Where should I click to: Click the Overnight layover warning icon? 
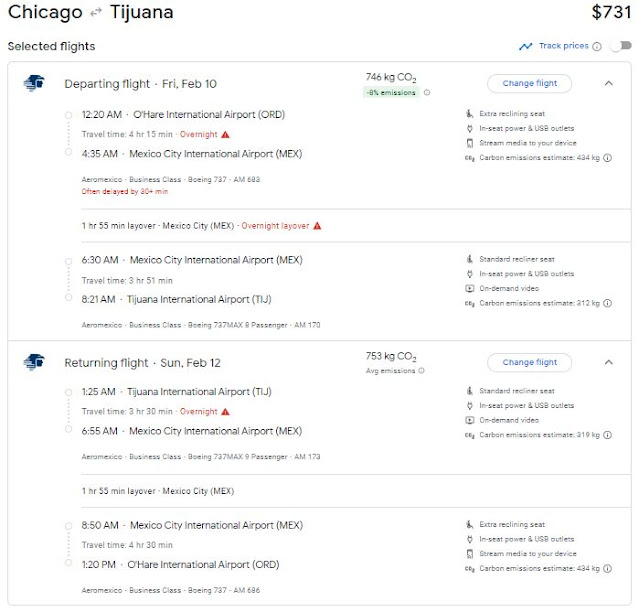[317, 226]
